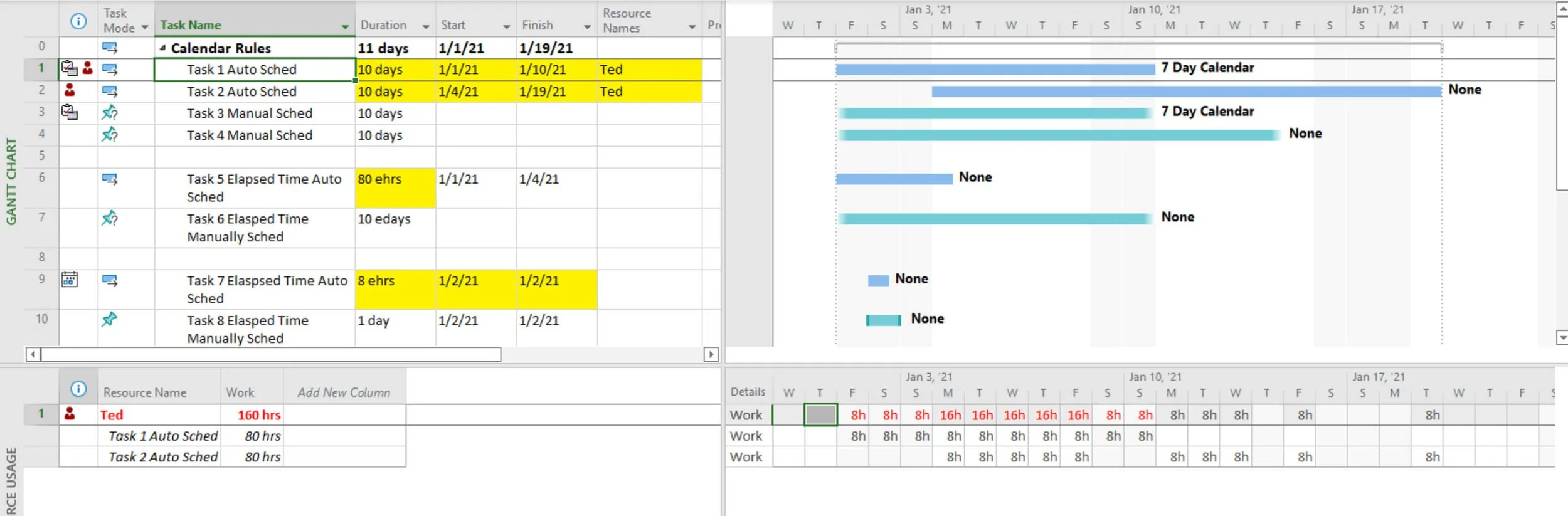This screenshot has height=516, width=1568.
Task: Collapse the Calendar Rules summary task
Action: [162, 48]
